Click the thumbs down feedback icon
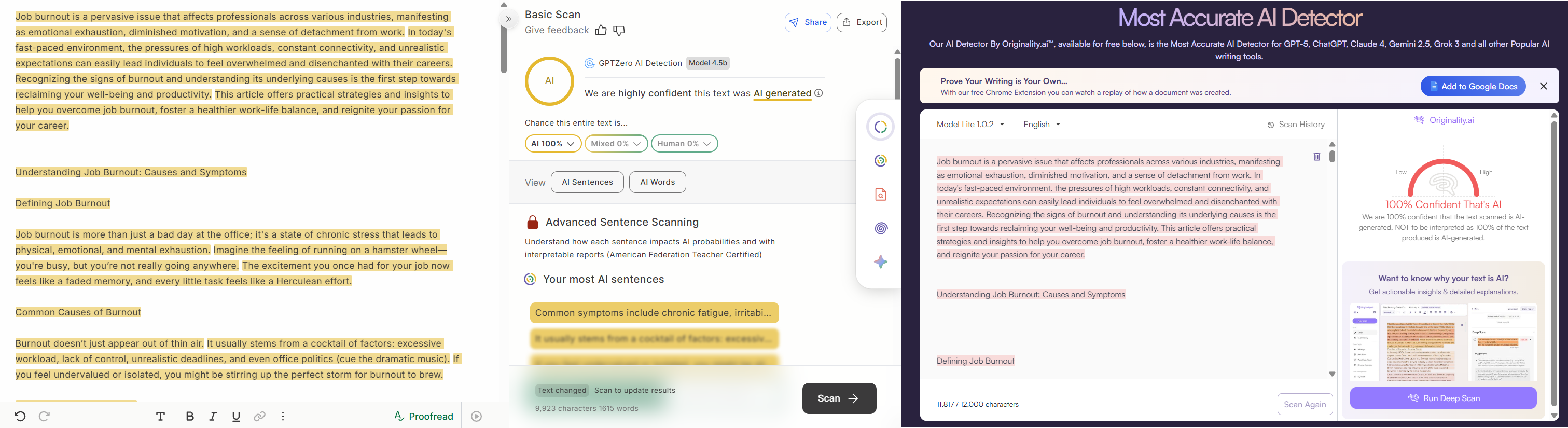 point(619,31)
